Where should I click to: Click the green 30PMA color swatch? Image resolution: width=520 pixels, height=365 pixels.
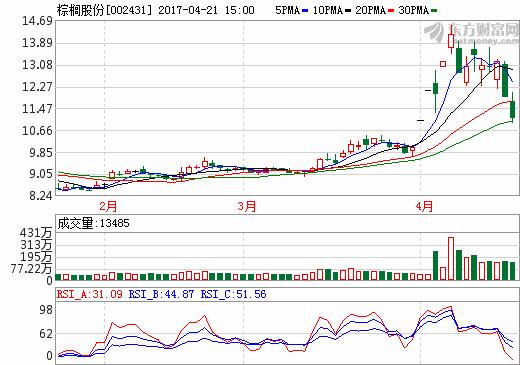click(434, 11)
